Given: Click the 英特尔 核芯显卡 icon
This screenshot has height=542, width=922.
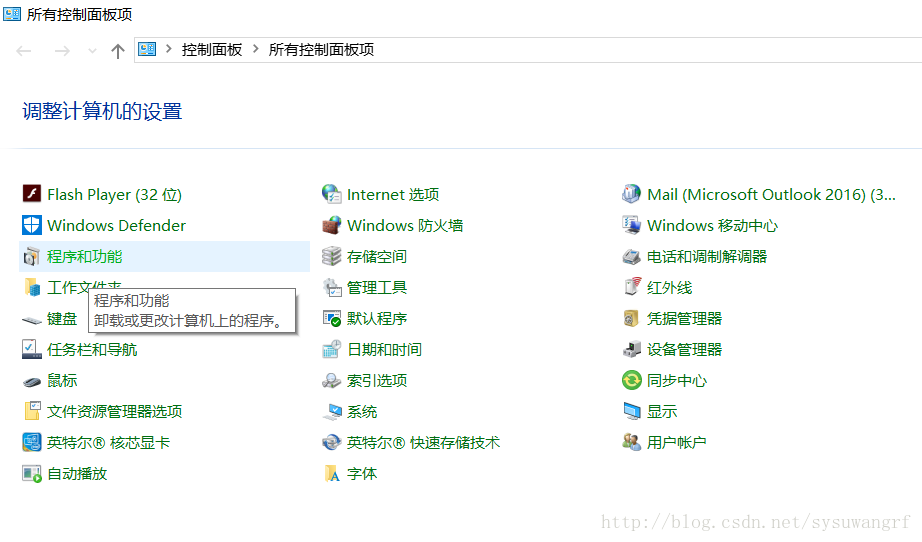Looking at the screenshot, I should (32, 442).
